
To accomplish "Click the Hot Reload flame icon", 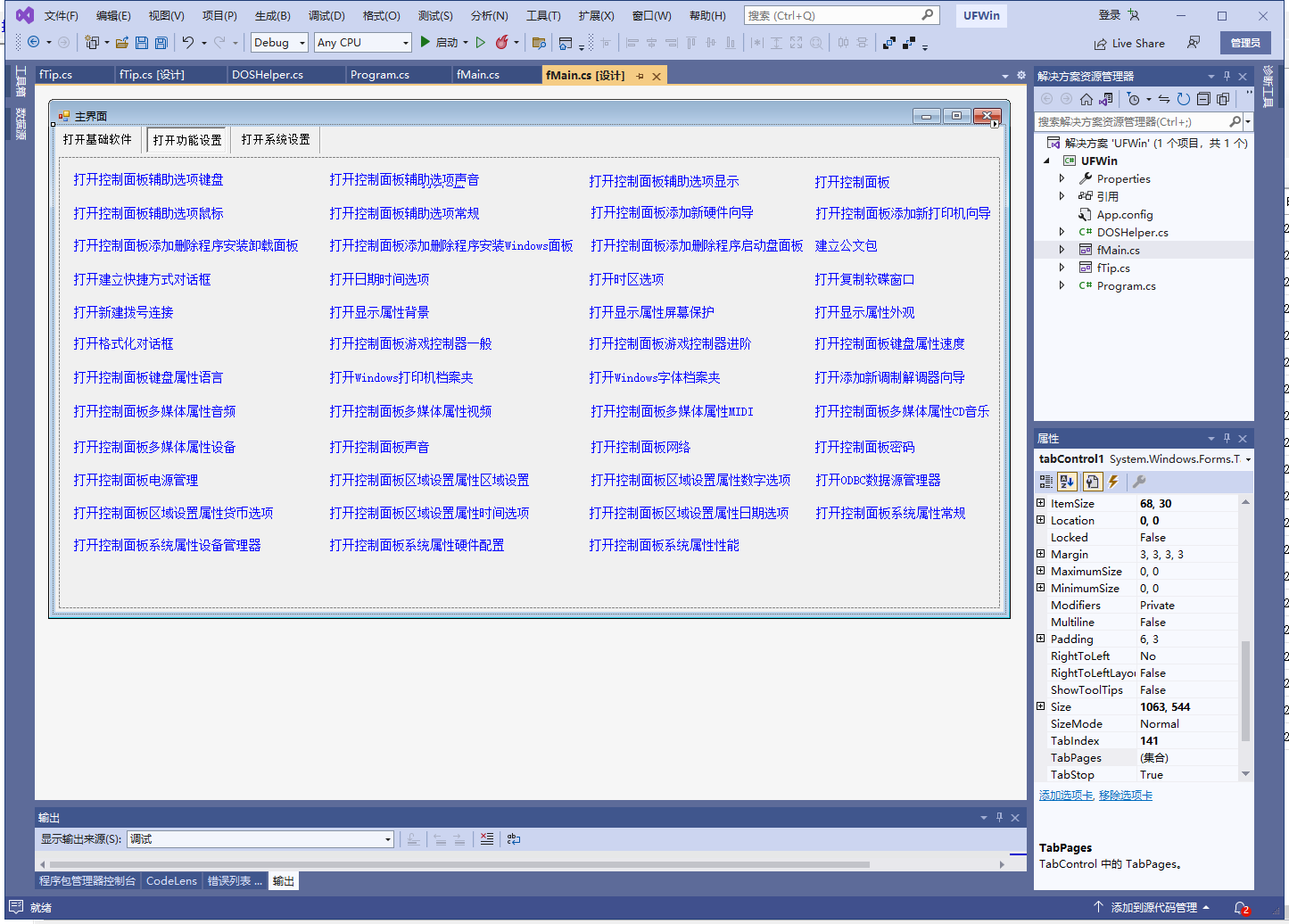I will tap(502, 43).
